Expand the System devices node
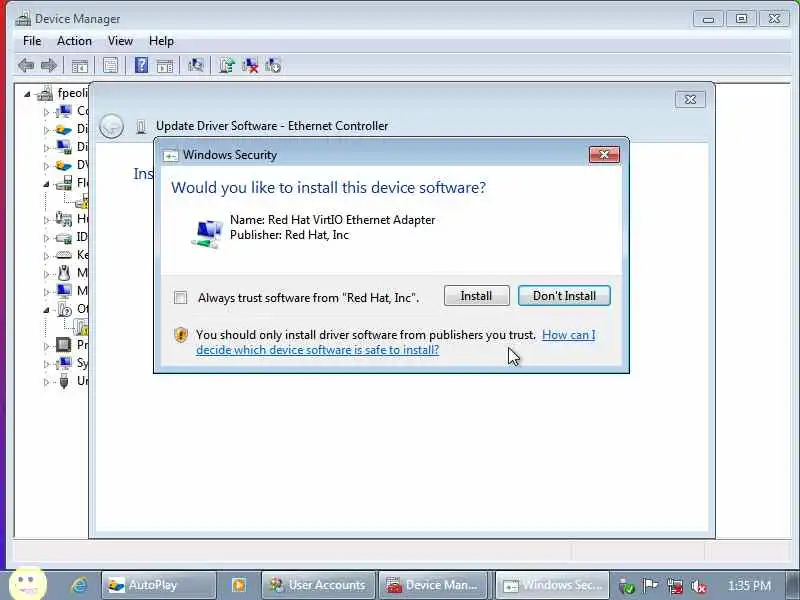The image size is (800, 600). [x=46, y=364]
